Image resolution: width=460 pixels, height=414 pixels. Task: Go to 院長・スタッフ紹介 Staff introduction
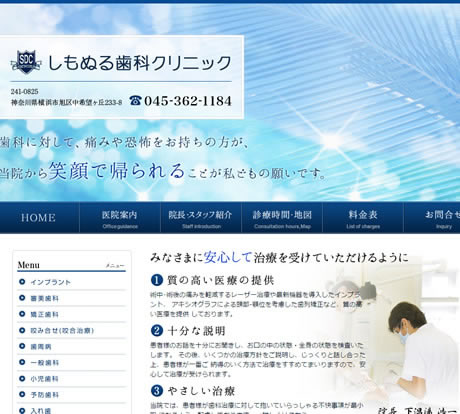pos(201,217)
